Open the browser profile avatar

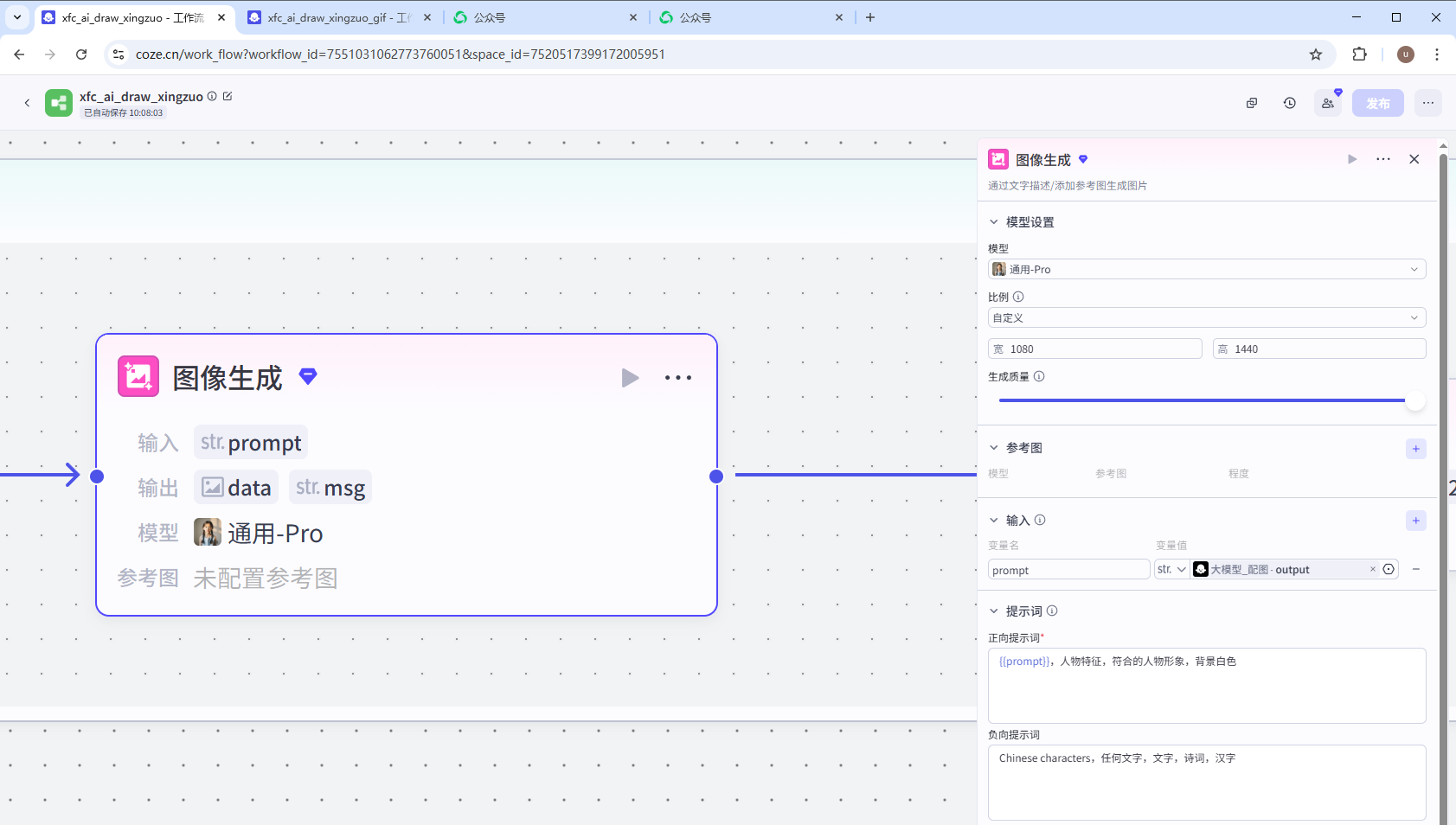(1406, 54)
